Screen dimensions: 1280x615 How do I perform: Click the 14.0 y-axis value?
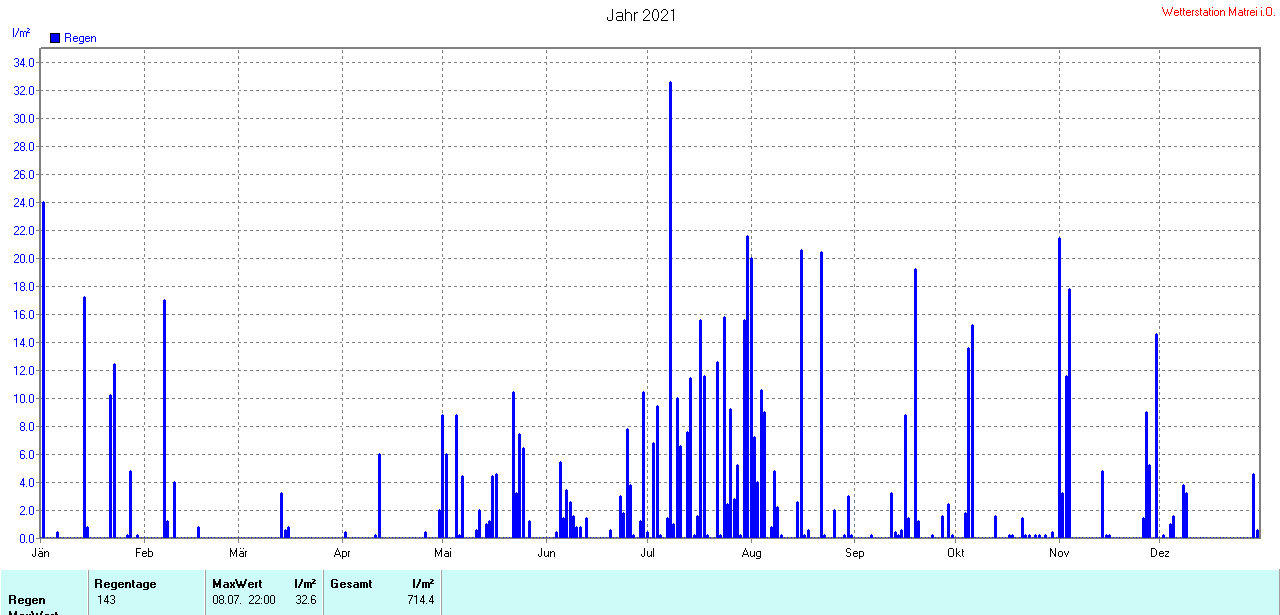pyautogui.click(x=23, y=342)
